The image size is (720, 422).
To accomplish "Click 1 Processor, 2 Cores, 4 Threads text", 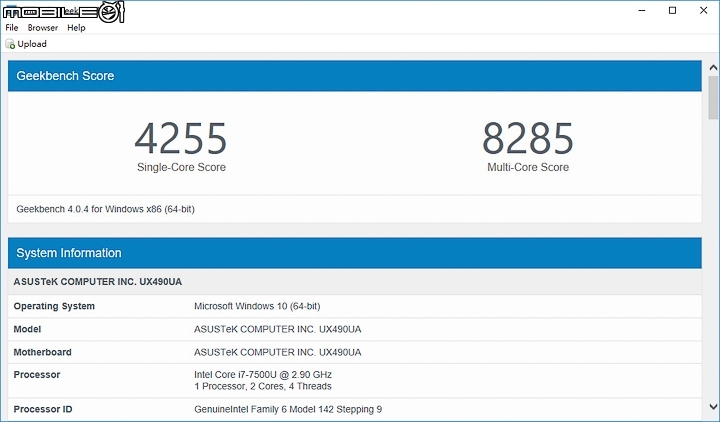I will coord(263,386).
